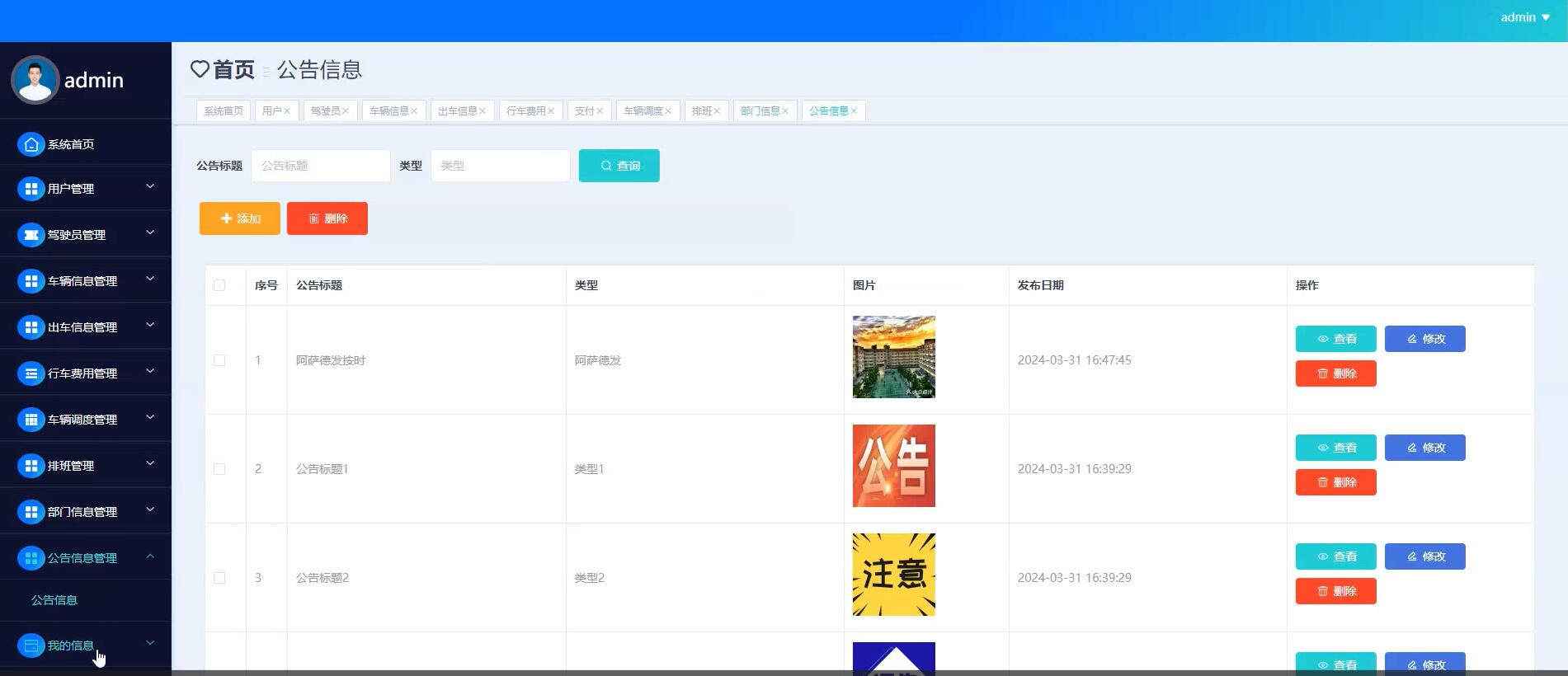Open the building photo thumbnail in row 1
Screen dimensions: 1568x676
[x=894, y=357]
